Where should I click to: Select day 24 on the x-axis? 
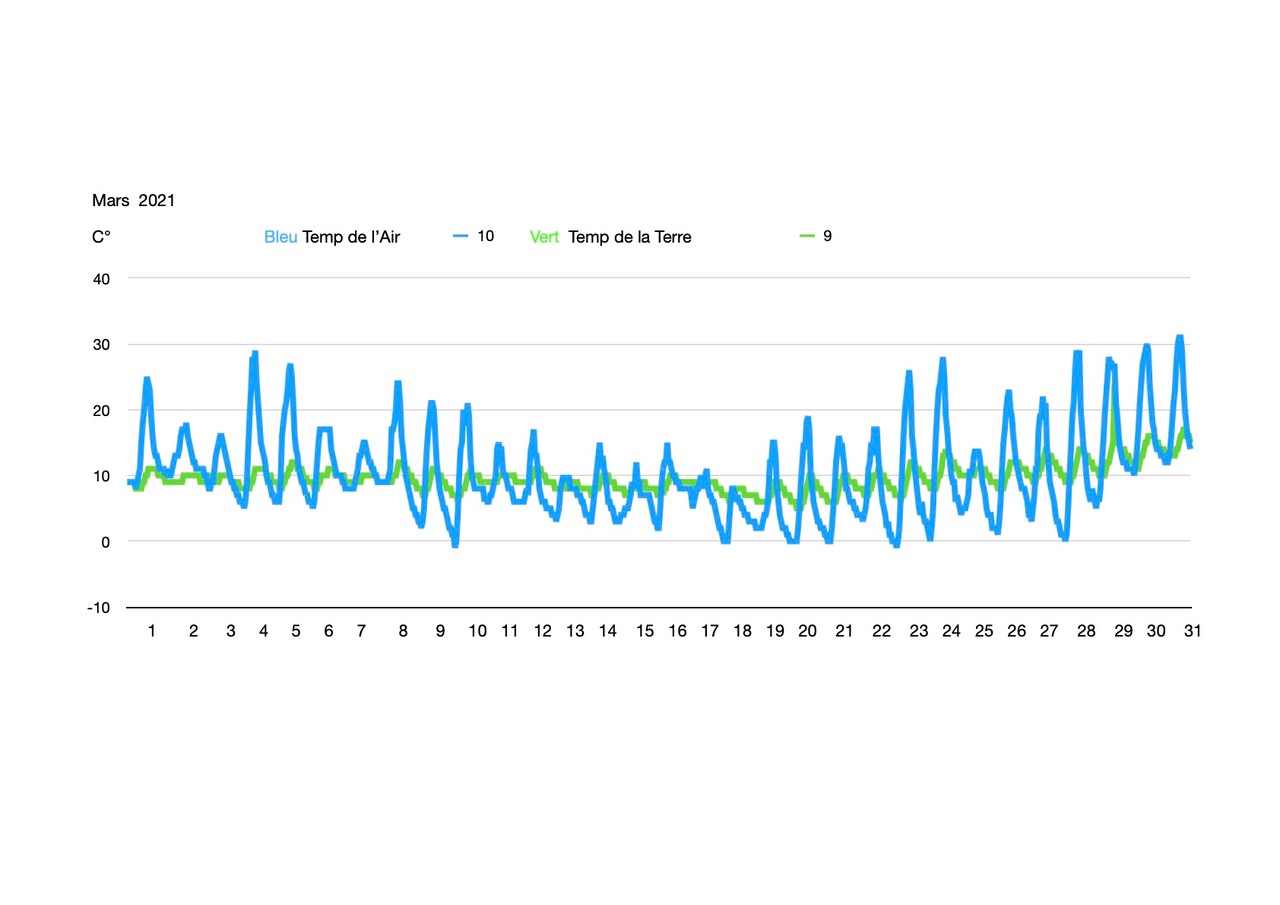tap(951, 631)
